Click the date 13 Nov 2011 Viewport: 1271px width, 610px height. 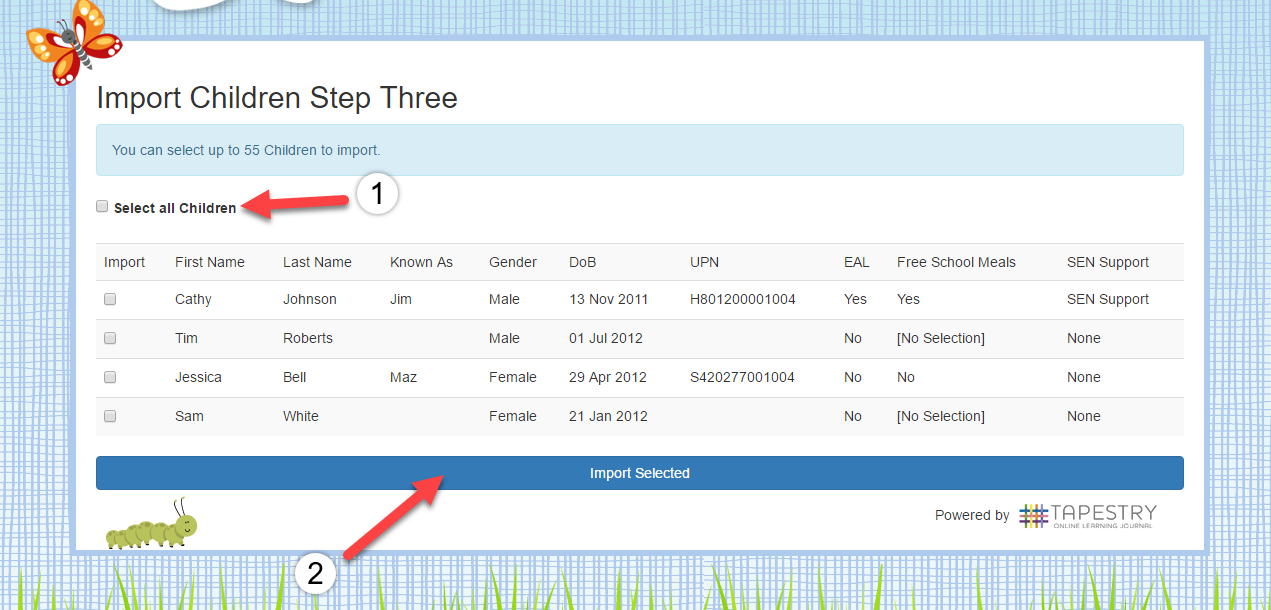tap(609, 299)
